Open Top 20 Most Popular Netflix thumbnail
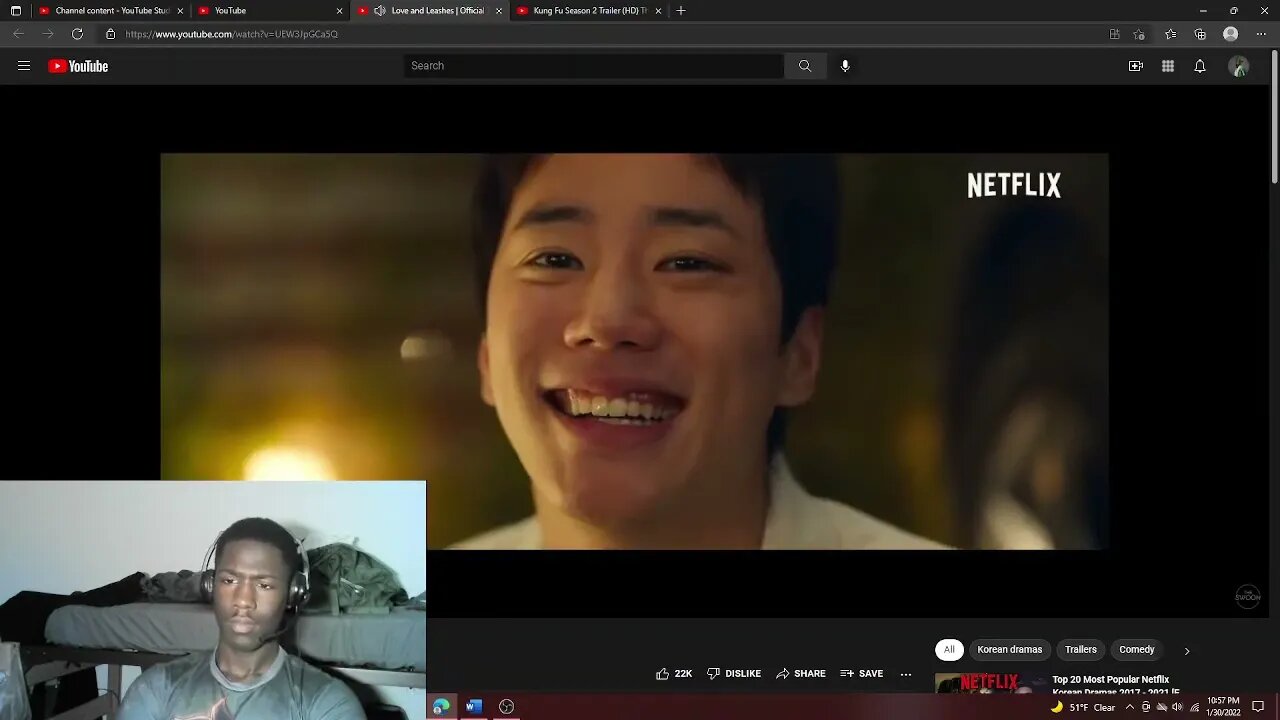 click(990, 684)
